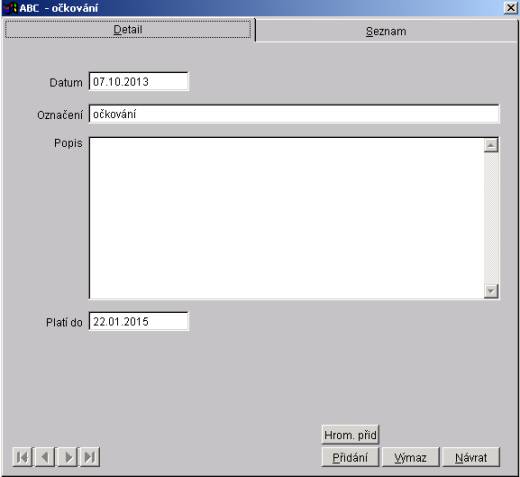Select the Platí do date field
Image resolution: width=520 pixels, height=477 pixels.
(139, 322)
